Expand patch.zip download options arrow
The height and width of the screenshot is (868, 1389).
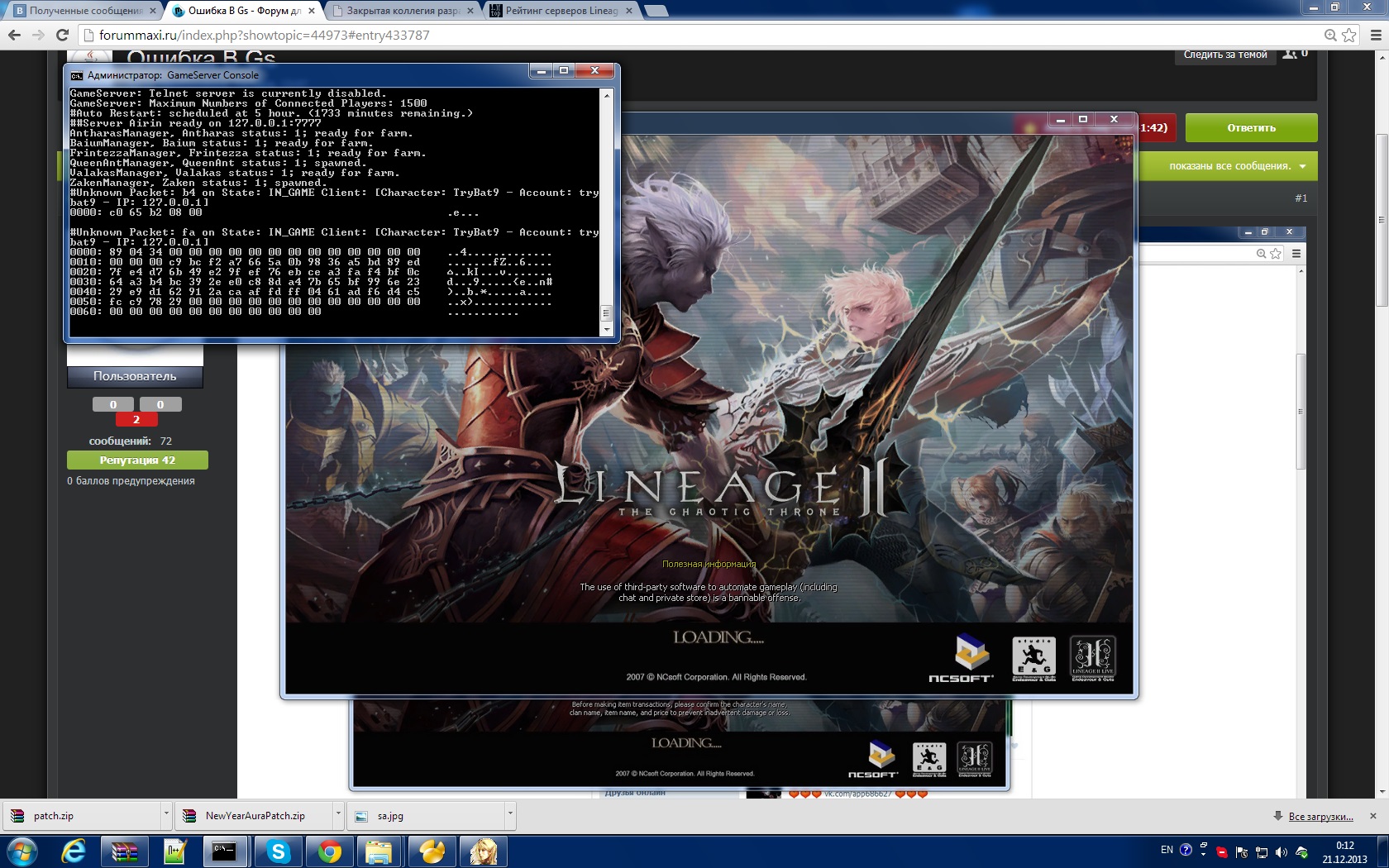tap(166, 816)
